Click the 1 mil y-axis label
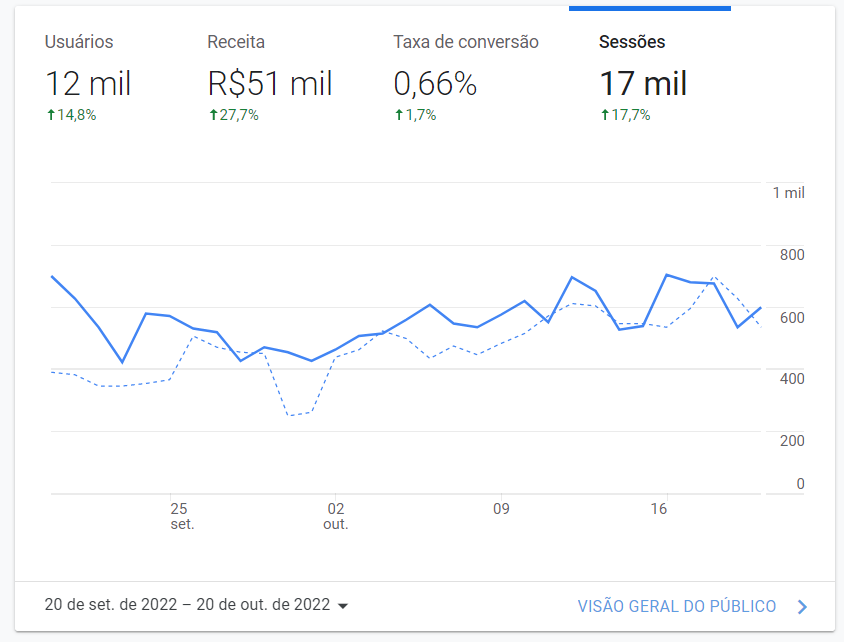 788,193
